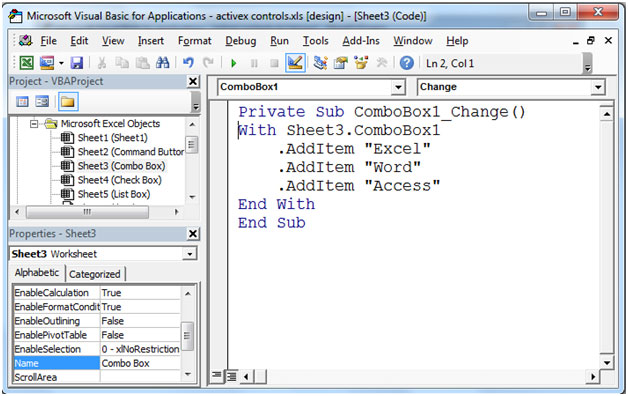Open the Properties Window toolbar icon
The image size is (628, 396).
click(x=340, y=63)
